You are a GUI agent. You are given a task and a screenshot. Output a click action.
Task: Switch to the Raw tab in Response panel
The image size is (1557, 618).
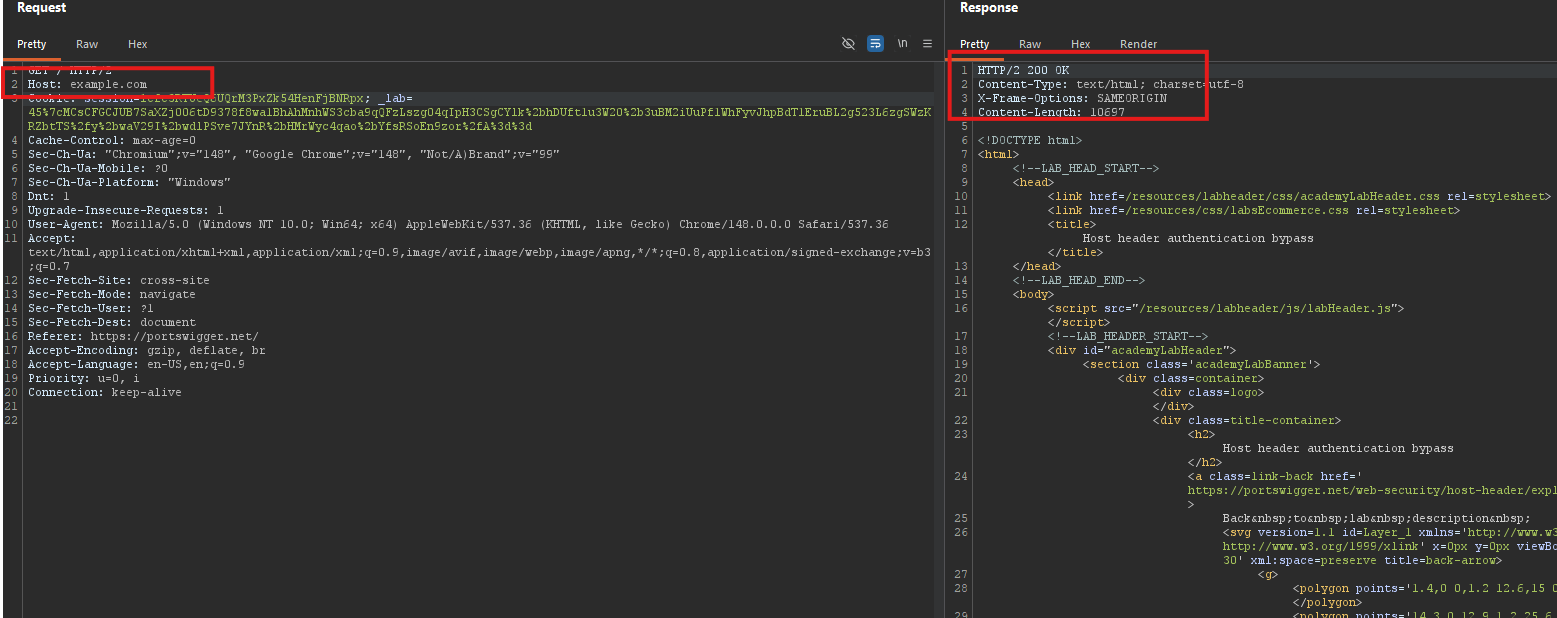[x=1030, y=44]
